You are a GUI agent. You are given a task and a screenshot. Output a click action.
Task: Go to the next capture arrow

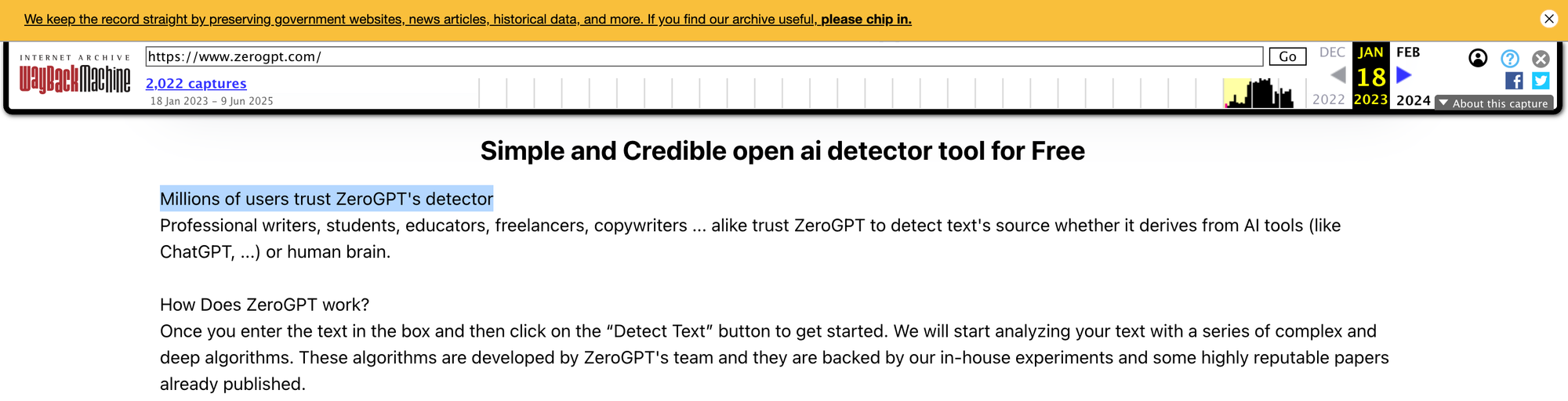tap(1404, 75)
